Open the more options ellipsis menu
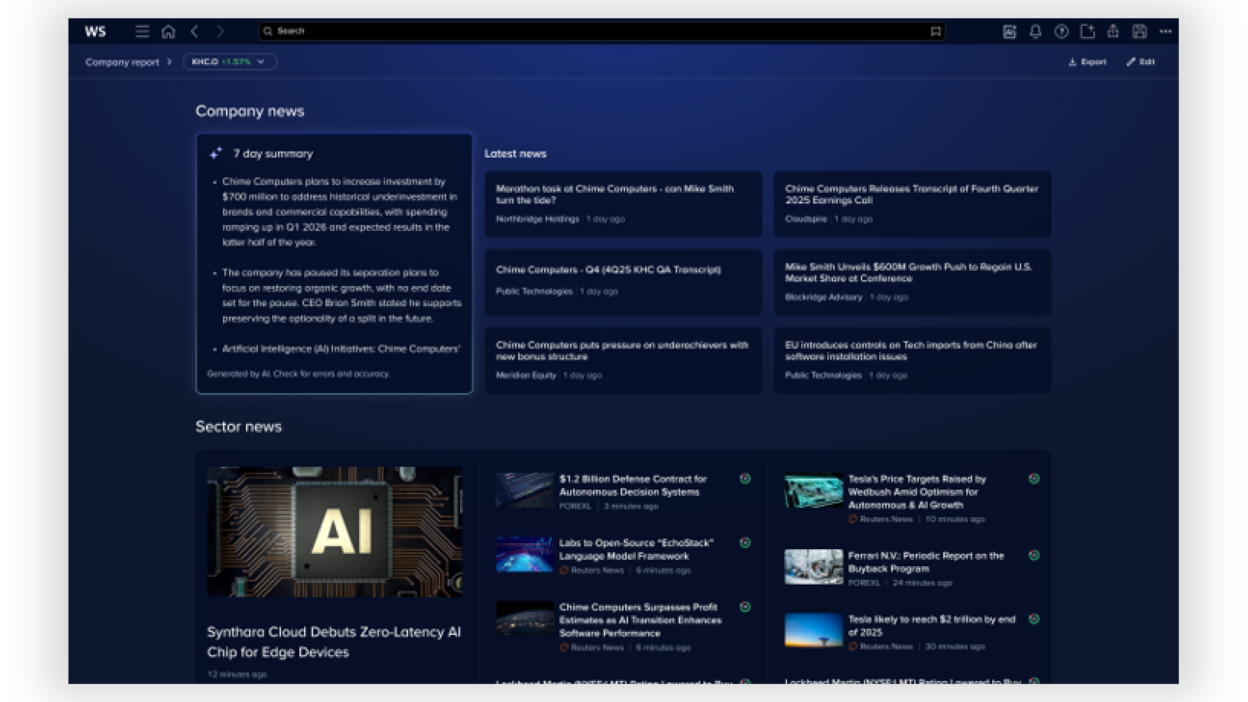The image size is (1248, 702). pos(1165,31)
